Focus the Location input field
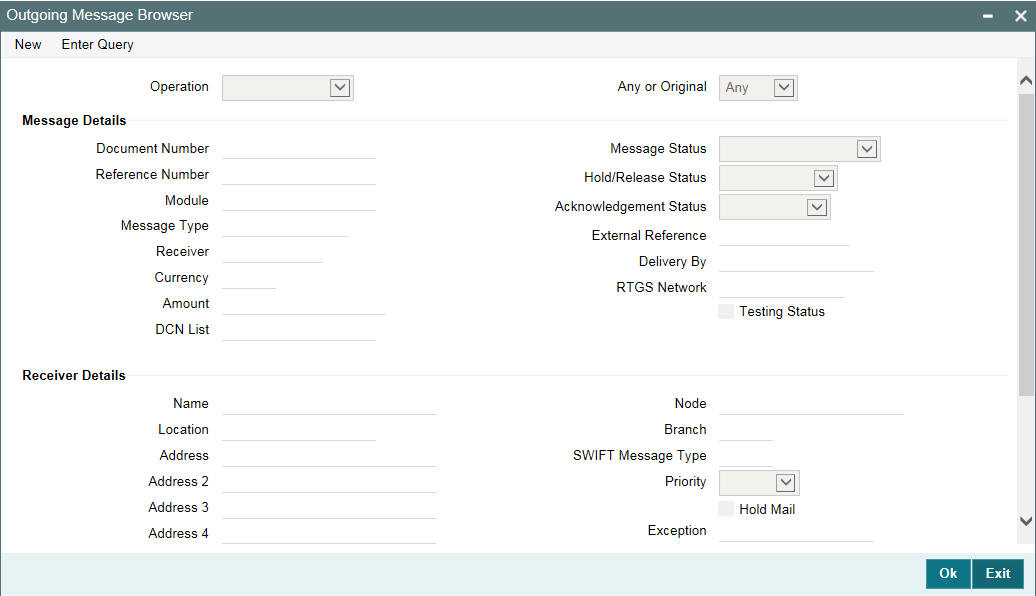 299,430
